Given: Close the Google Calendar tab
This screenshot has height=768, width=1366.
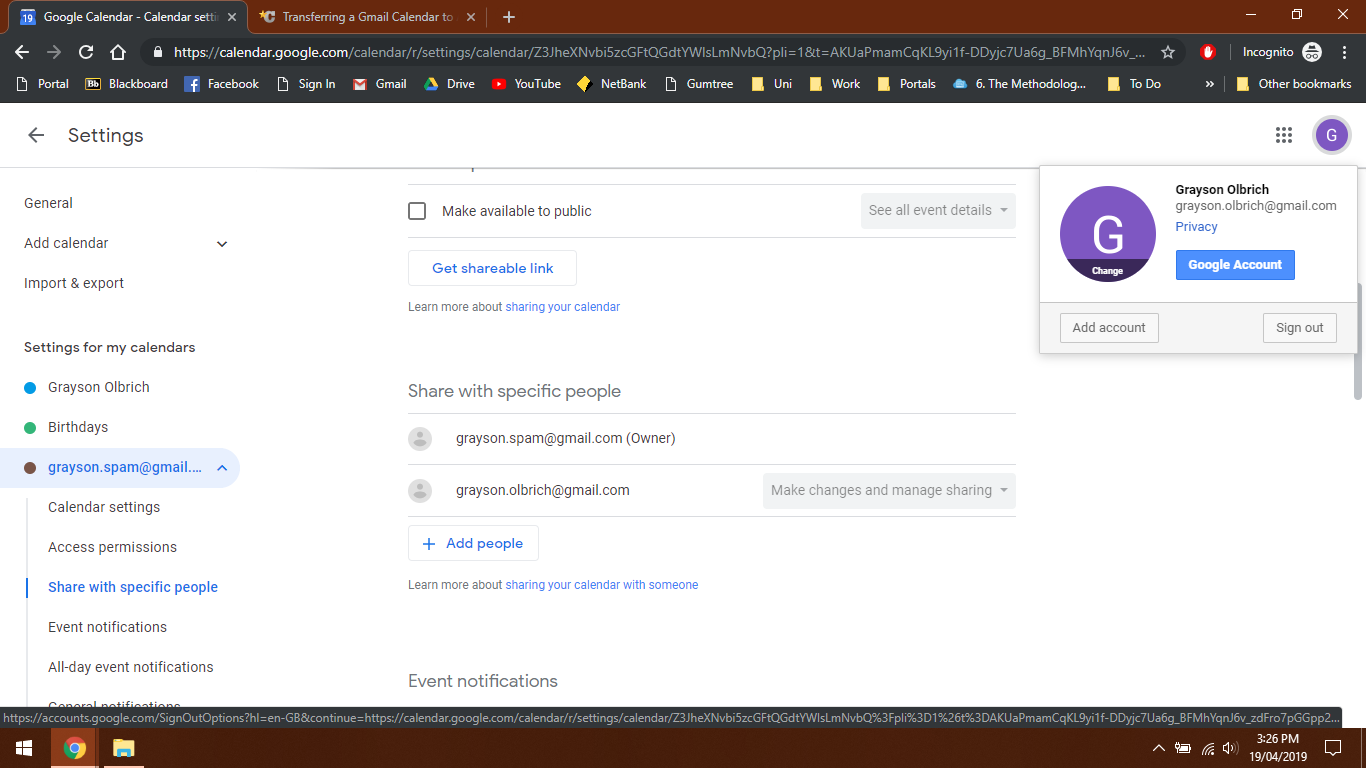Looking at the screenshot, I should [233, 17].
